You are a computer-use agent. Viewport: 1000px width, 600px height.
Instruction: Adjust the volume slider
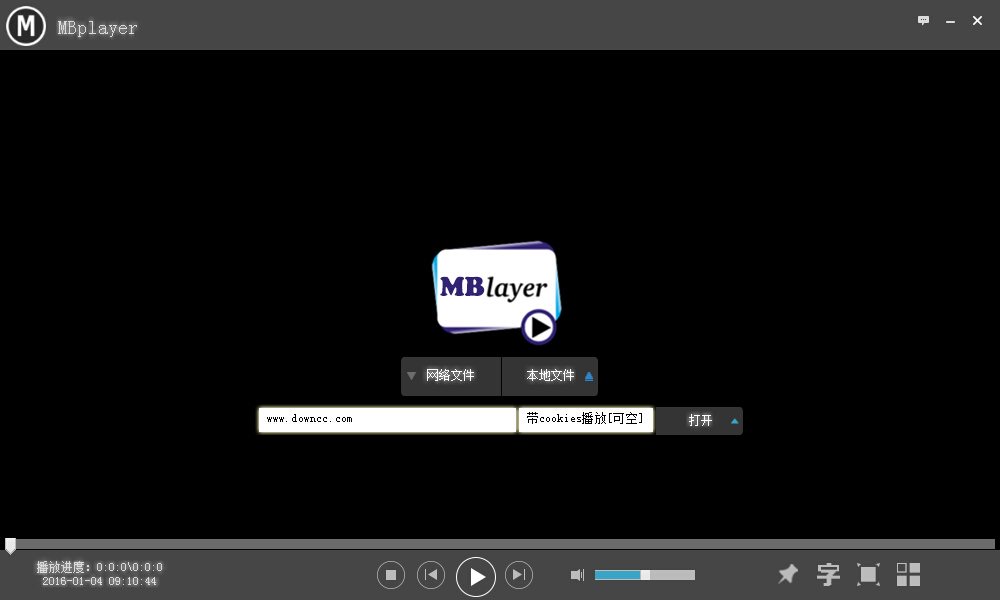click(644, 575)
